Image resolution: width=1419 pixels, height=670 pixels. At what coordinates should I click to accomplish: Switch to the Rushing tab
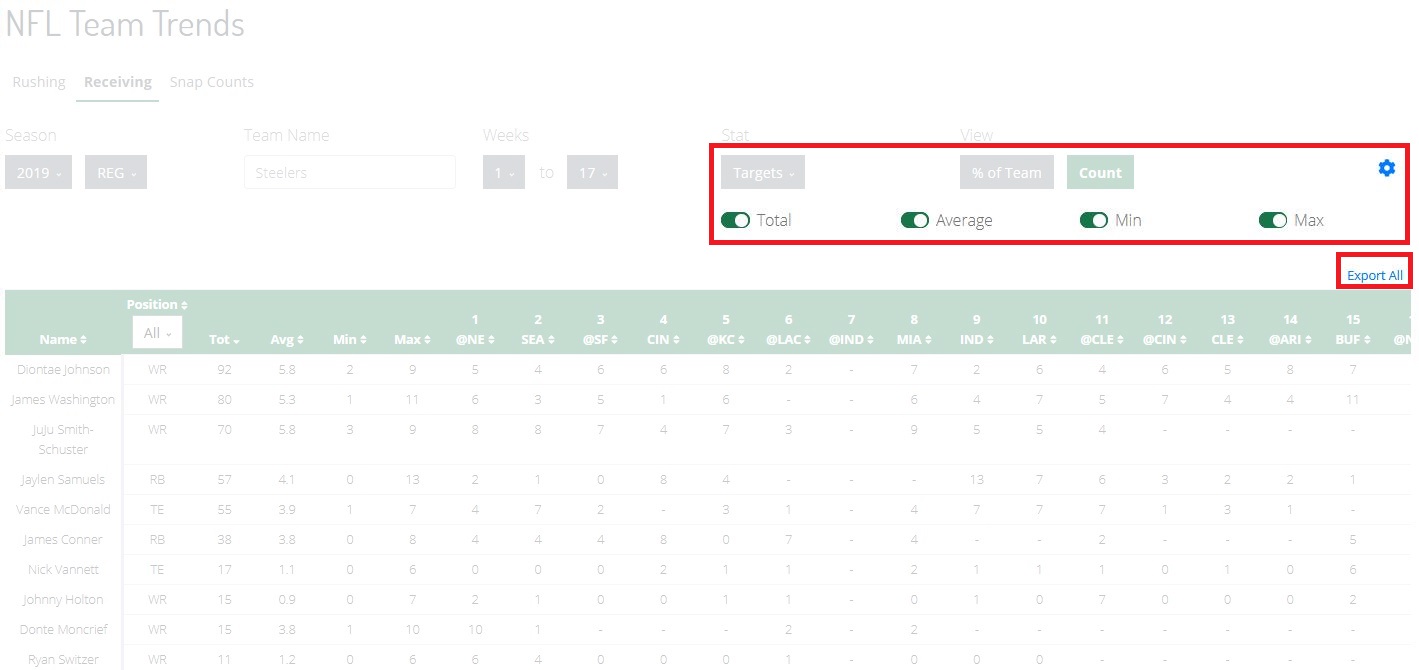coord(38,82)
